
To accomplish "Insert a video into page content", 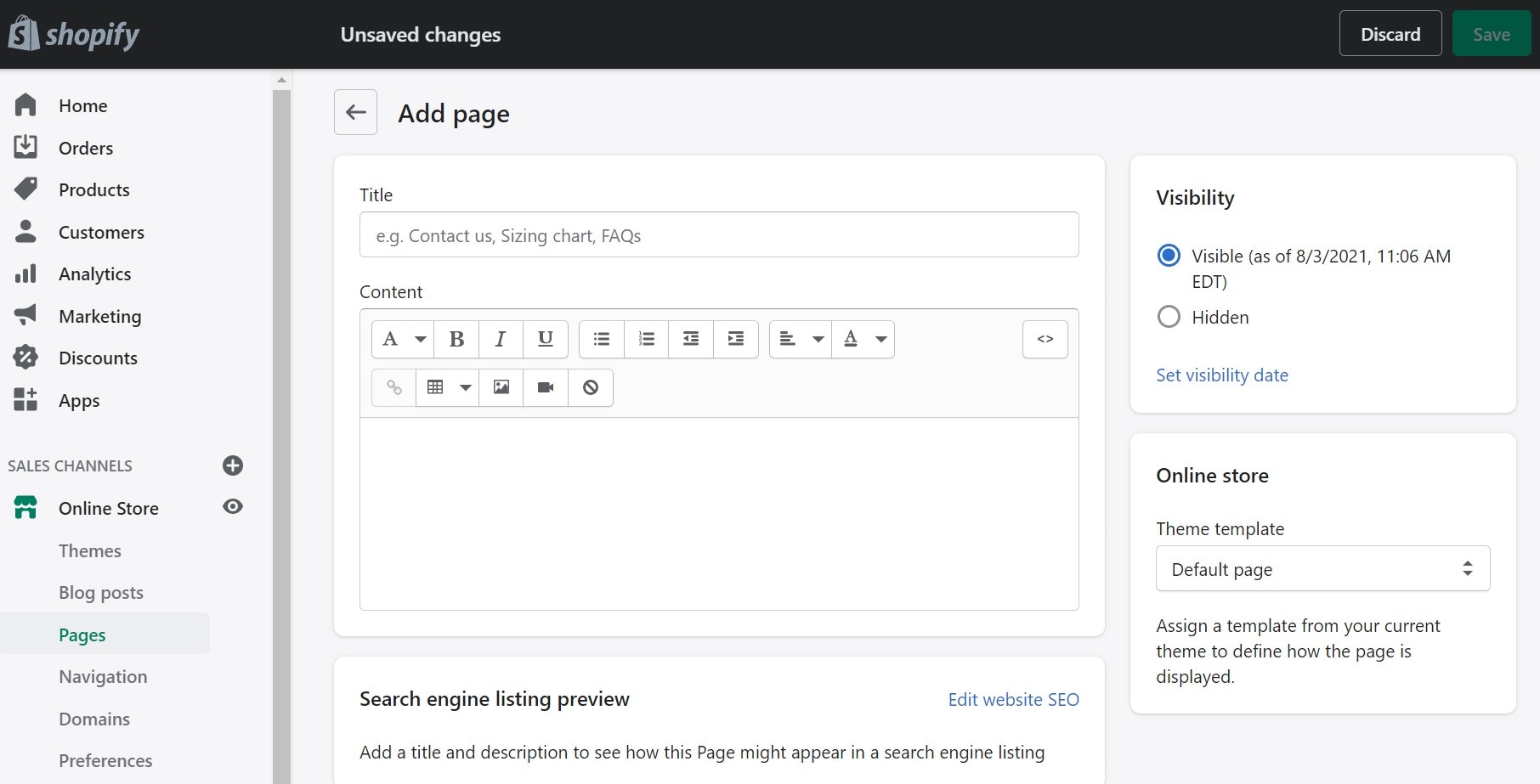I will tap(546, 387).
